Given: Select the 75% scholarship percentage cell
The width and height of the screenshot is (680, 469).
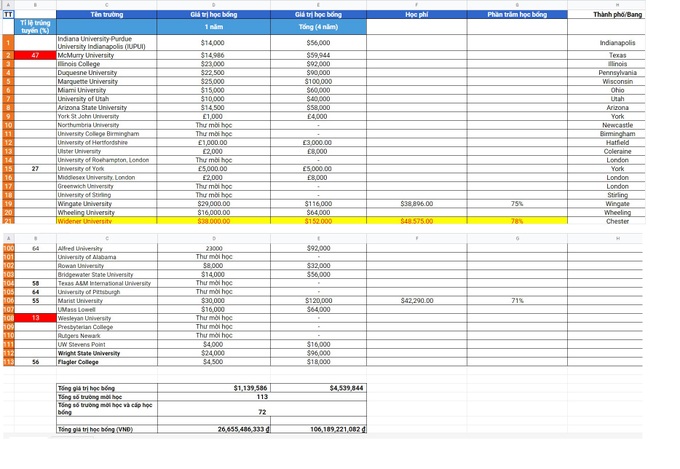Looking at the screenshot, I should click(517, 203).
